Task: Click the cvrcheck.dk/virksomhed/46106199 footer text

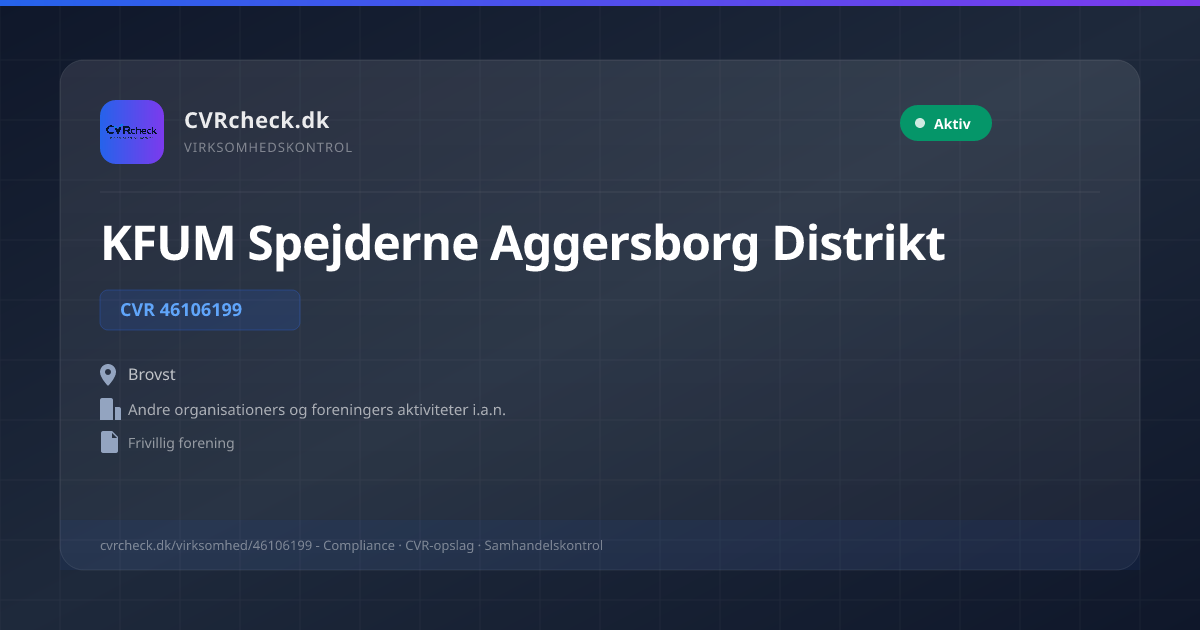Action: [207, 546]
